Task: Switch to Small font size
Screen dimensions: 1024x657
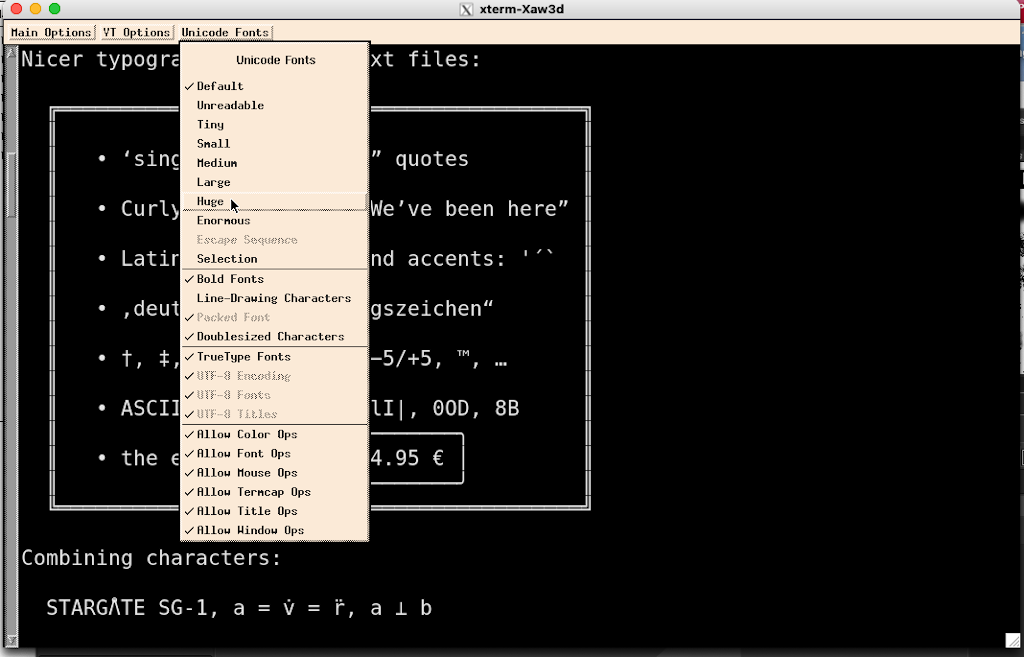Action: 213,144
